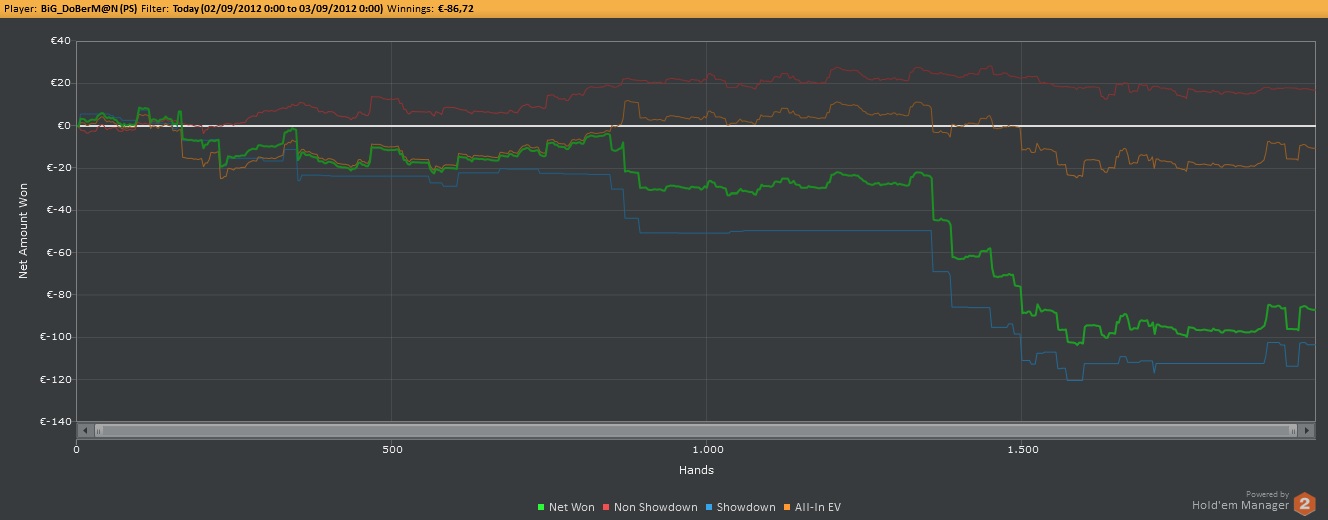This screenshot has height=520, width=1328.
Task: Click the green Net Won legend swatch
Action: (x=540, y=507)
